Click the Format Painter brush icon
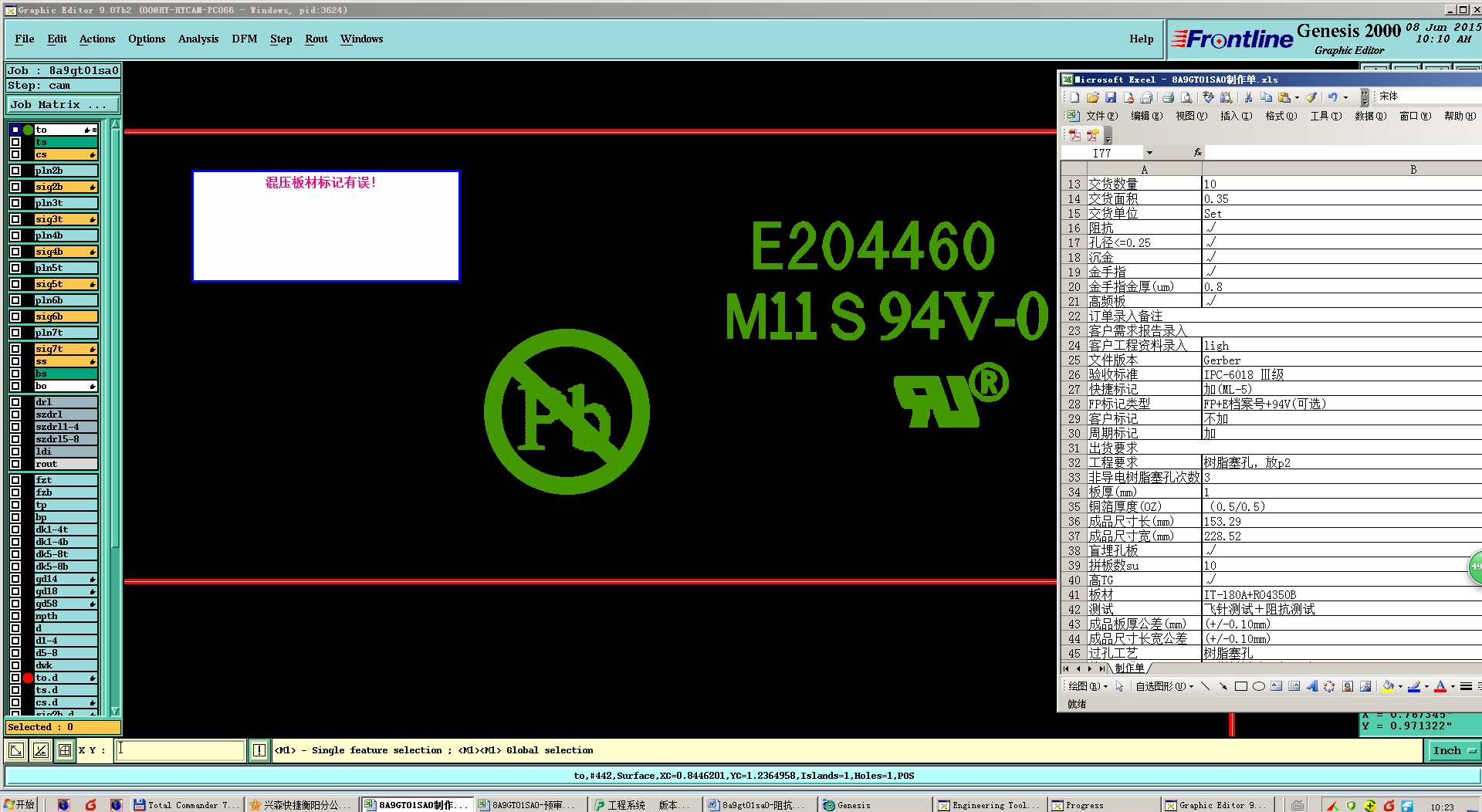Viewport: 1482px width, 812px height. click(x=1311, y=97)
